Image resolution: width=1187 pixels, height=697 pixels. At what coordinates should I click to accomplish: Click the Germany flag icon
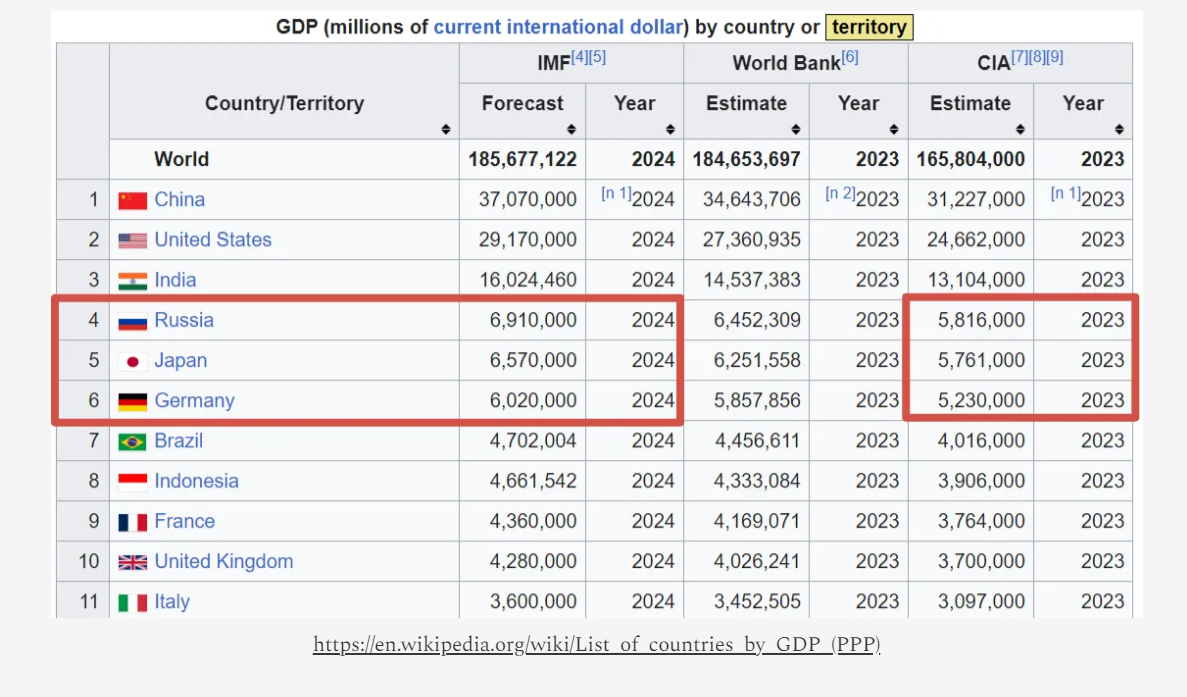pyautogui.click(x=132, y=401)
